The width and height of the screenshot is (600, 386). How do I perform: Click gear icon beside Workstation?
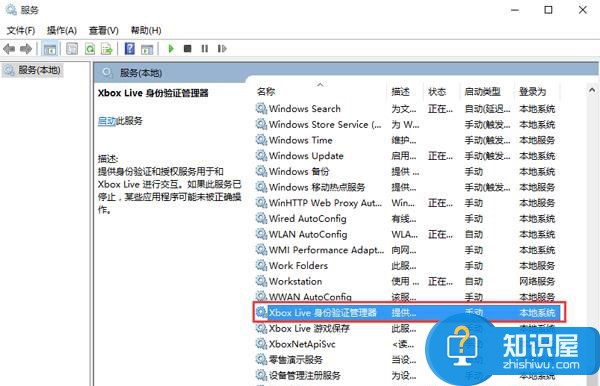[x=261, y=281]
